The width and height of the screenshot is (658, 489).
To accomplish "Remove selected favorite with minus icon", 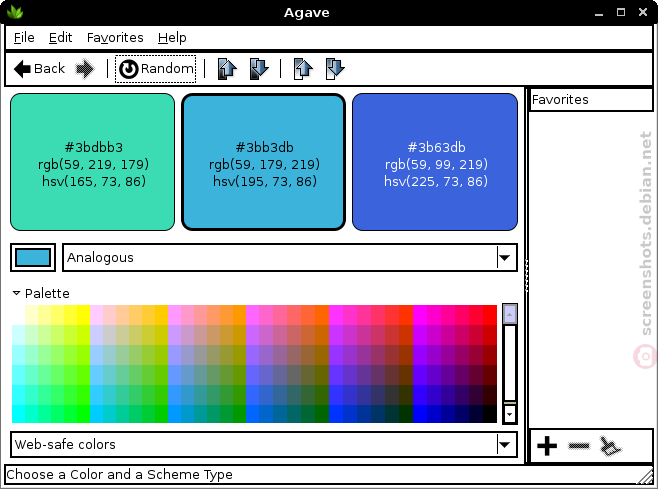I will 579,445.
